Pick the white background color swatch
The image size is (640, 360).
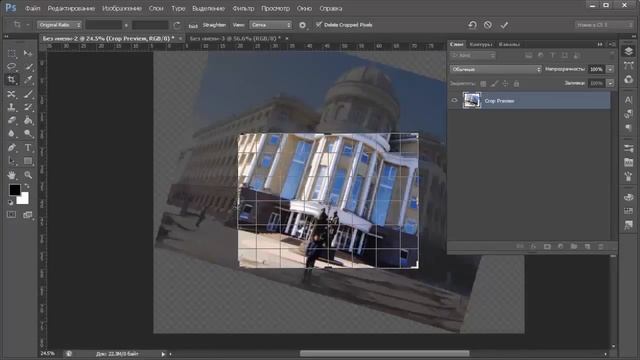coord(23,199)
